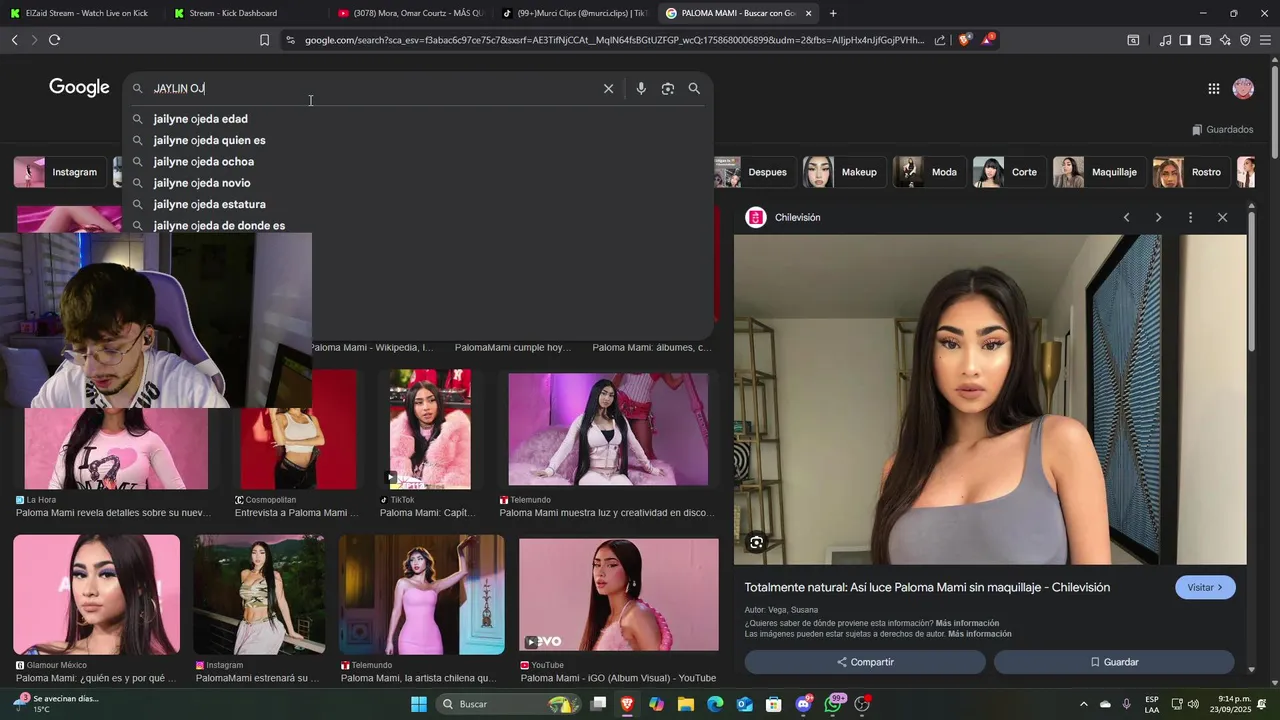The width and height of the screenshot is (1280, 720).
Task: Open Leo AI sparkle icon
Action: click(1225, 40)
